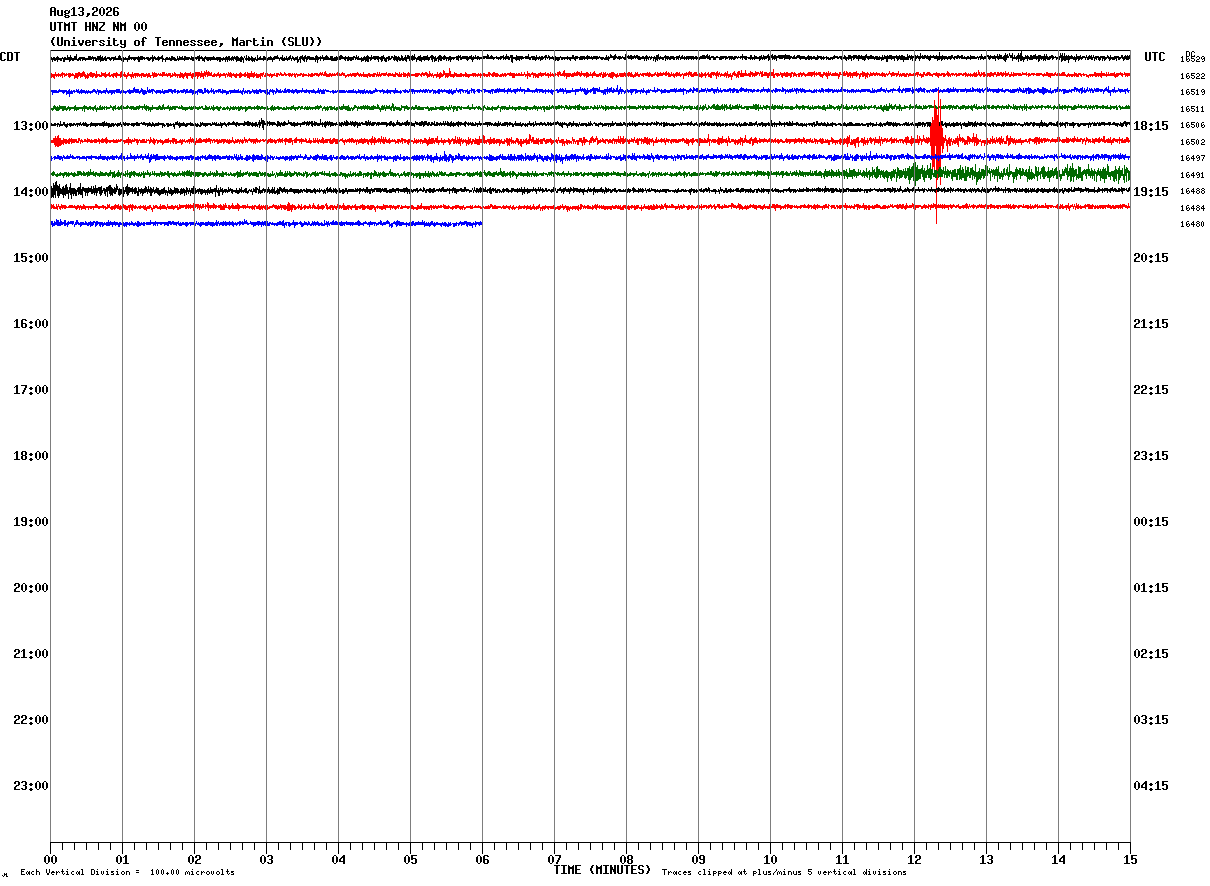The image size is (1210, 886).
Task: Select the DC offset value 16497
Action: click(x=1192, y=158)
